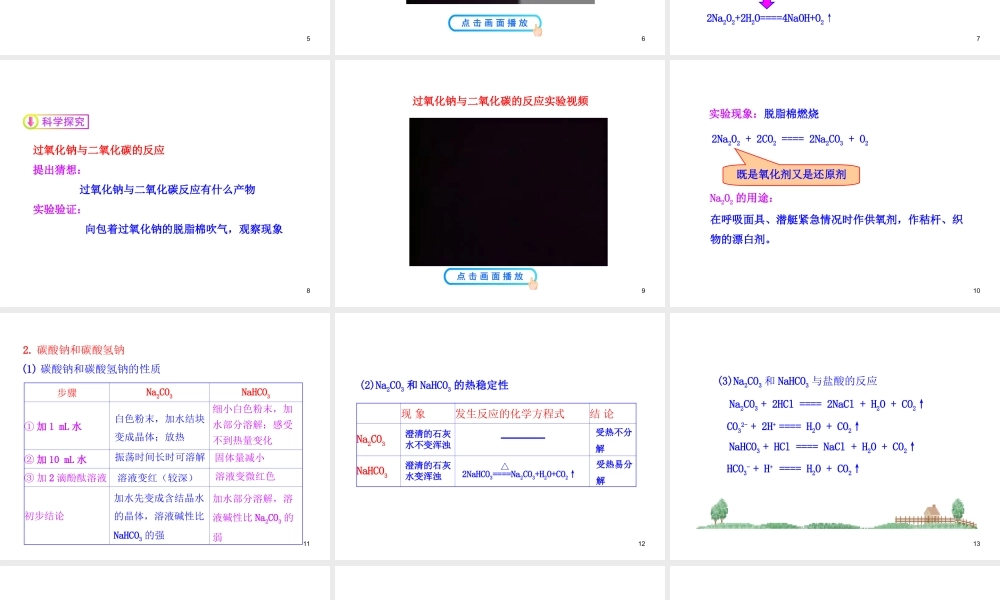Click the cell 振荡时间长时可溶解
This screenshot has width=1000, height=600.
[160, 457]
